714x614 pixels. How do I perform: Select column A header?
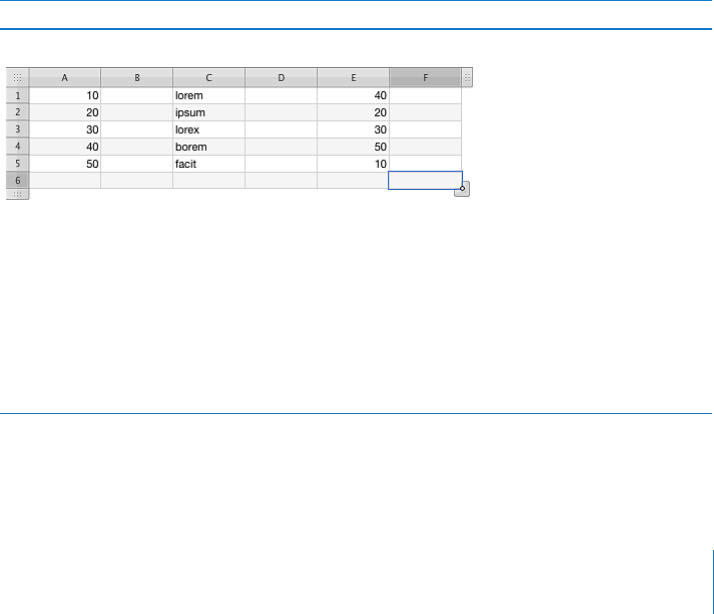click(x=65, y=77)
